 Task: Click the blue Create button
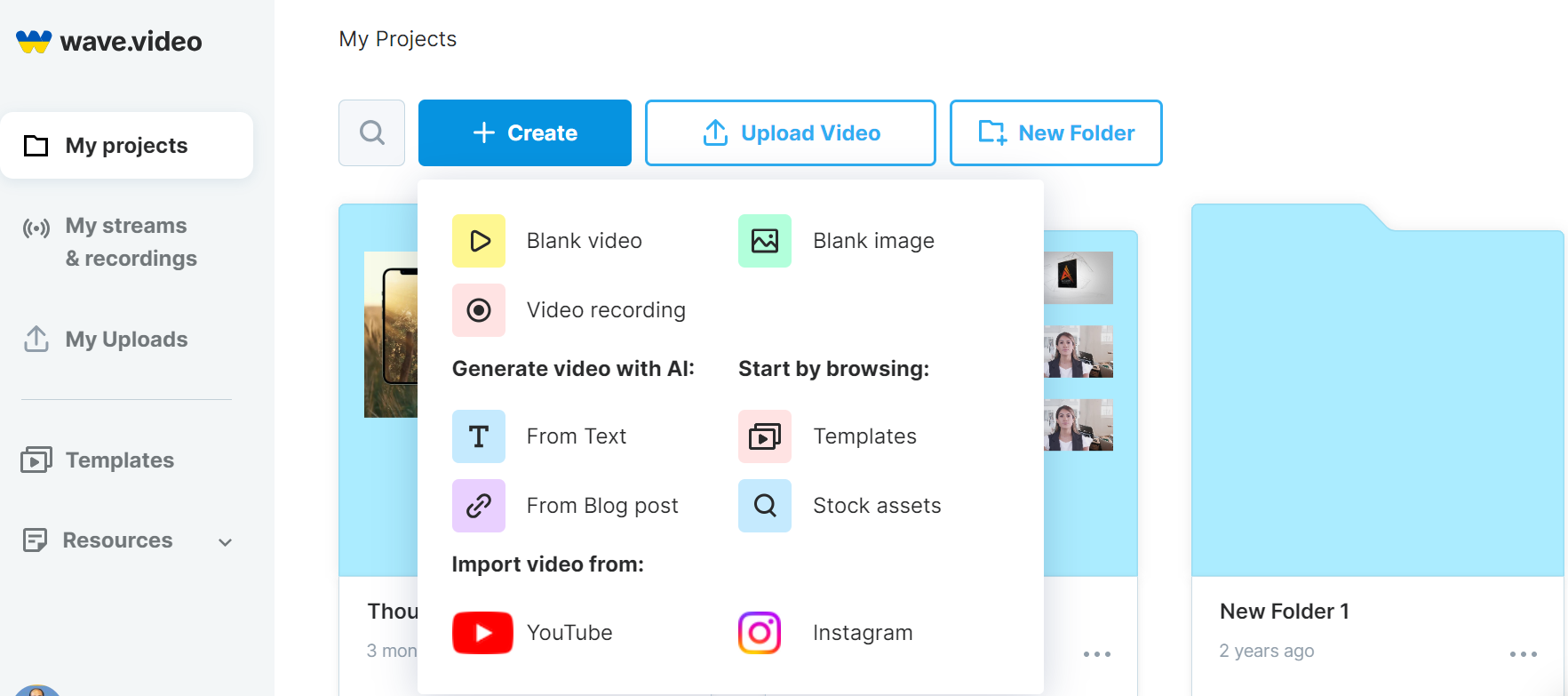pos(525,132)
